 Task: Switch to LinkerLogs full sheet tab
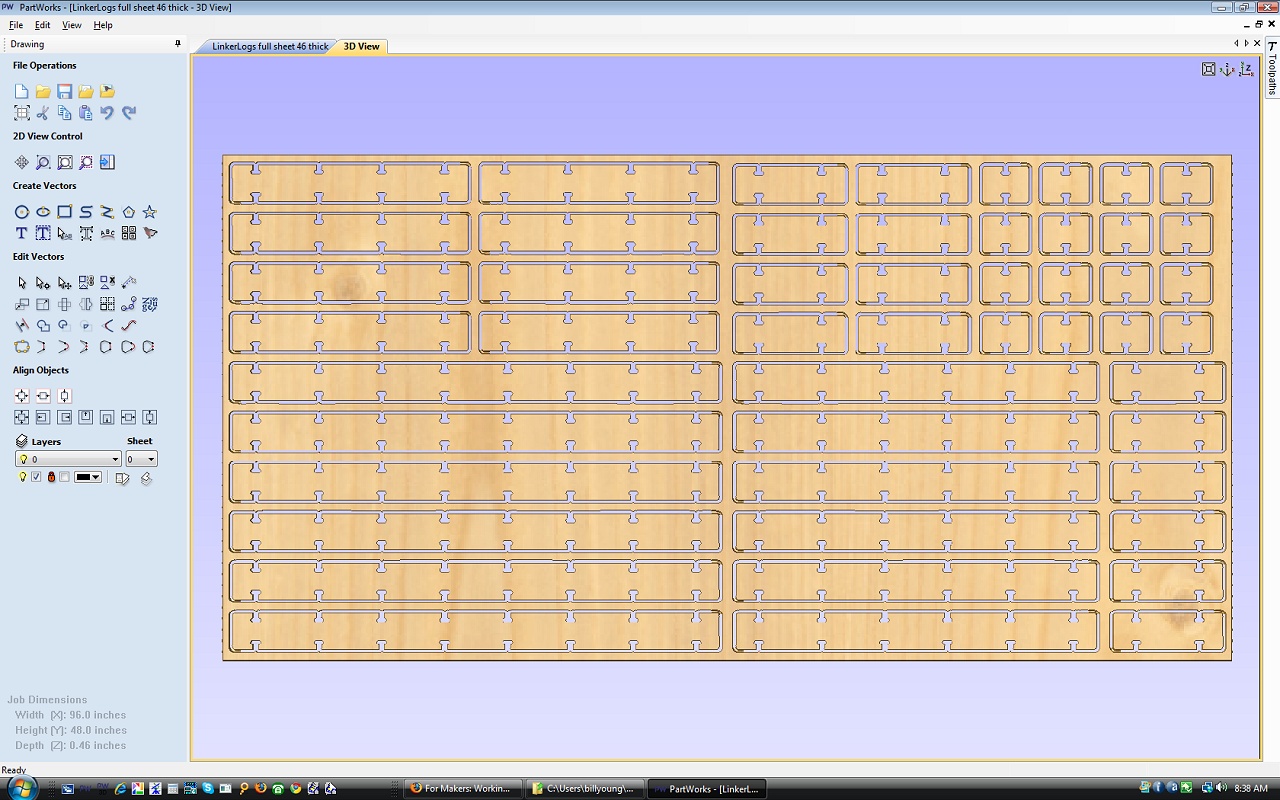pyautogui.click(x=269, y=46)
